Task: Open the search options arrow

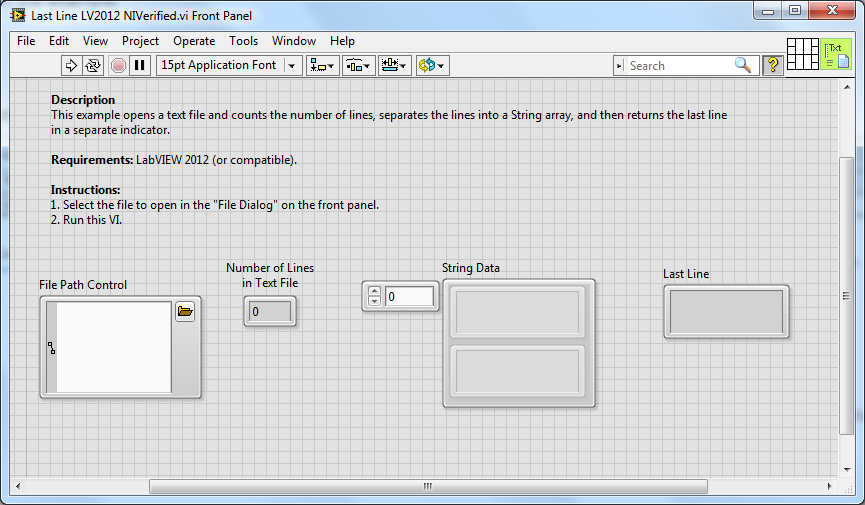Action: click(619, 66)
